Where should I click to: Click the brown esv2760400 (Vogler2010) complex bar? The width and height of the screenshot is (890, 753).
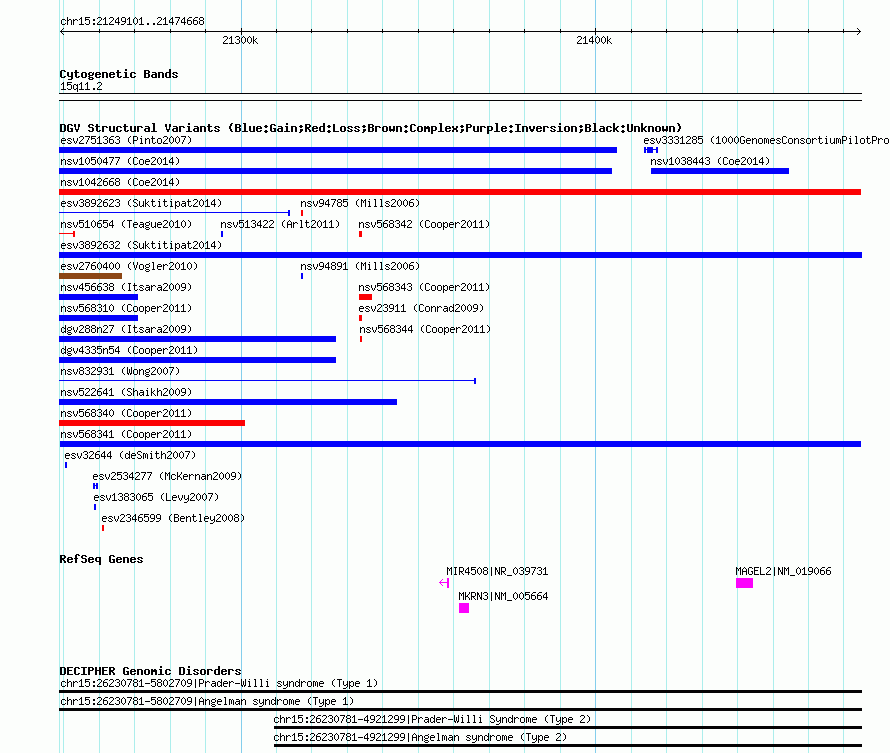[90, 276]
